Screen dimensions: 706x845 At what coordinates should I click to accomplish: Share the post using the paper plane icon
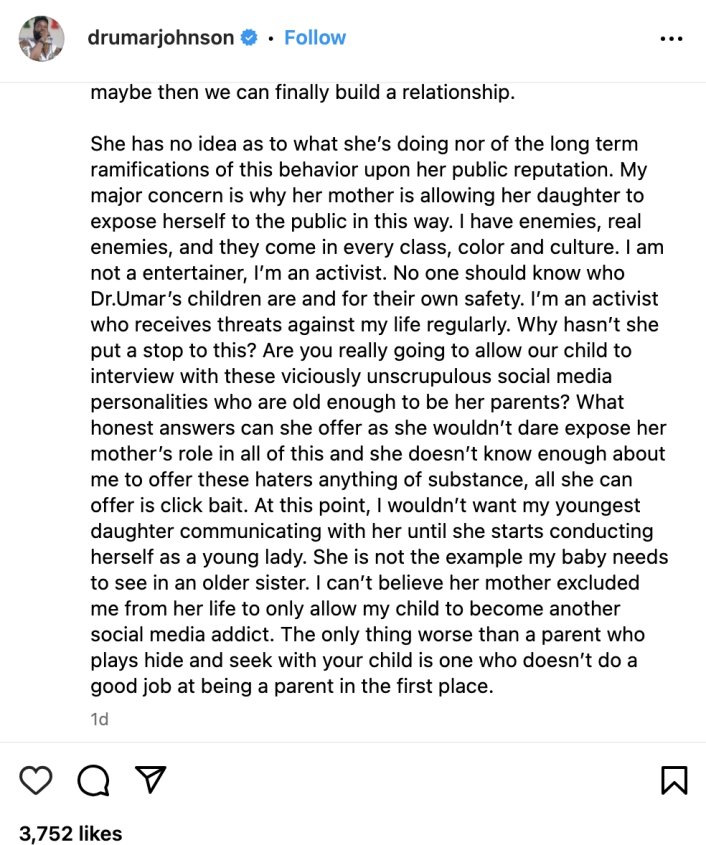(x=150, y=779)
